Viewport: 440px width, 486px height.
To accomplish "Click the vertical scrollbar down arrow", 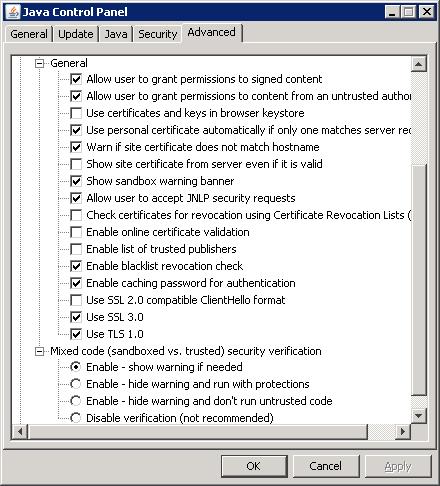I will 419,416.
